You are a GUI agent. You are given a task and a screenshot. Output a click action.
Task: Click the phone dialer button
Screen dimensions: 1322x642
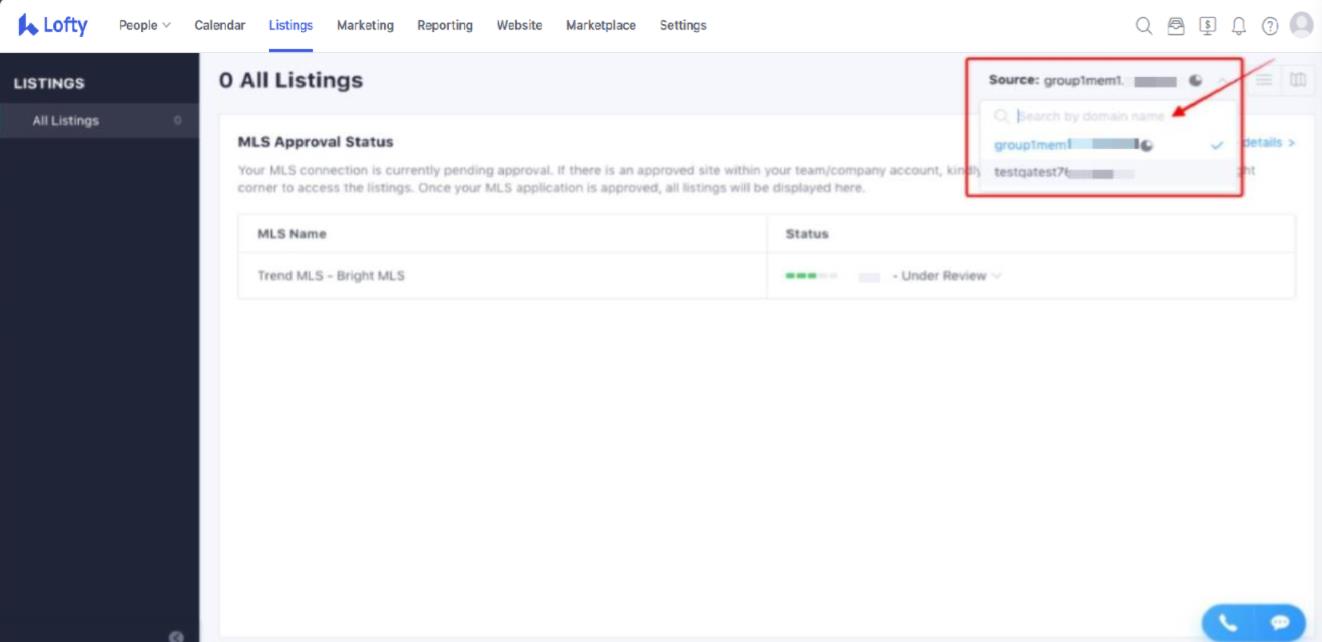click(1228, 622)
